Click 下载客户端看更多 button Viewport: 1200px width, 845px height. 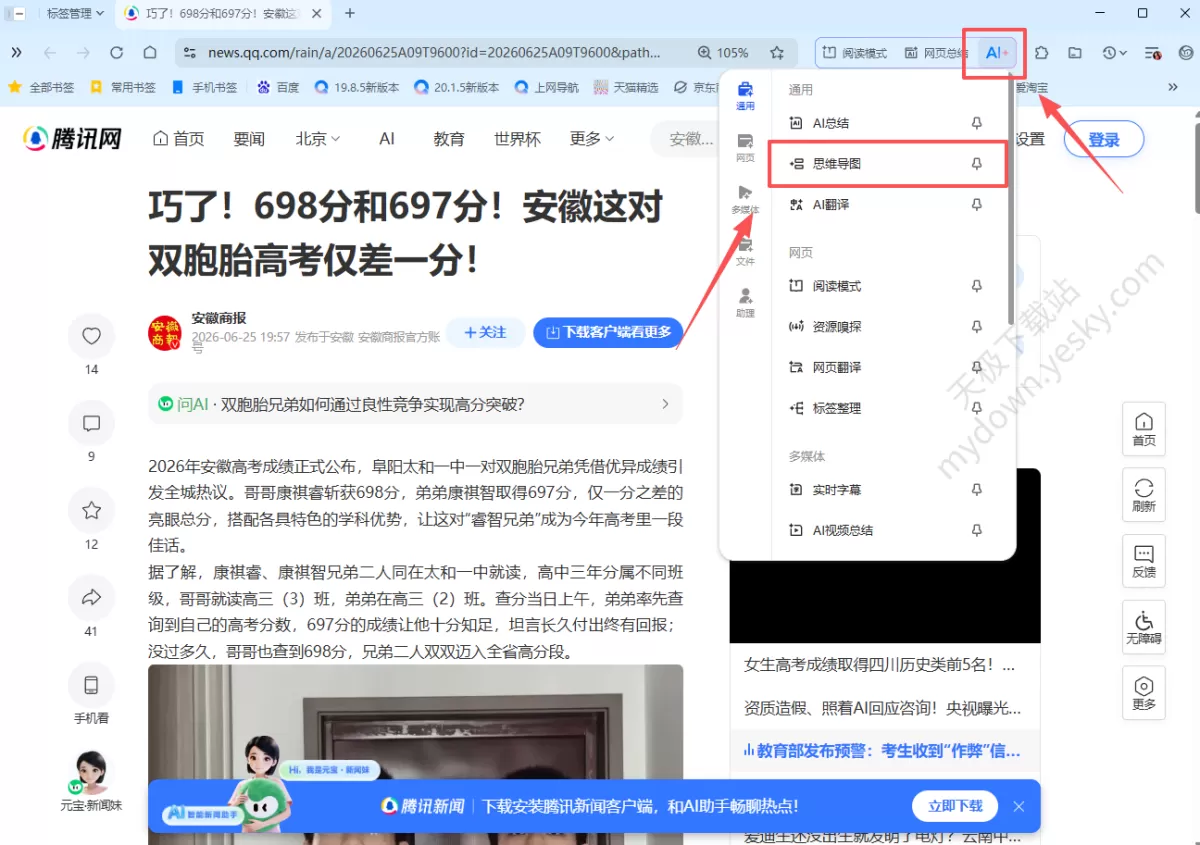[x=608, y=332]
